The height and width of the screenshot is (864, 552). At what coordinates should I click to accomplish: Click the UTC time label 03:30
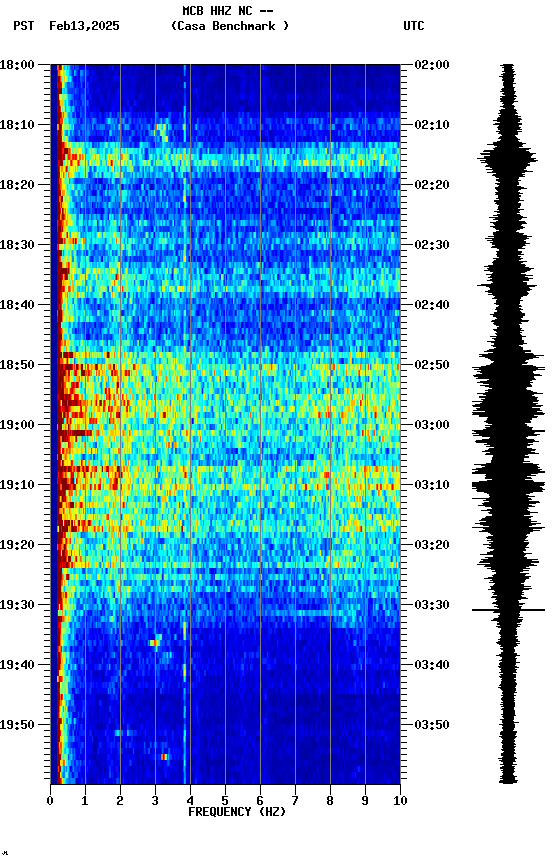431,605
